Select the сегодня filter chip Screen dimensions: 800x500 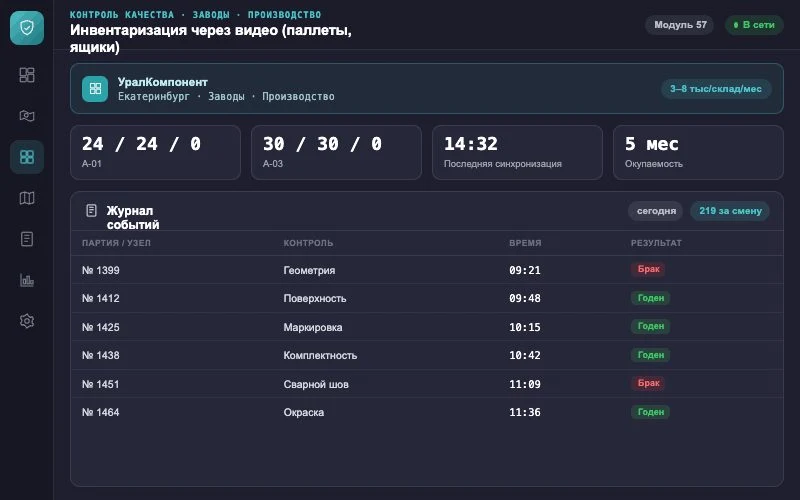pos(656,211)
